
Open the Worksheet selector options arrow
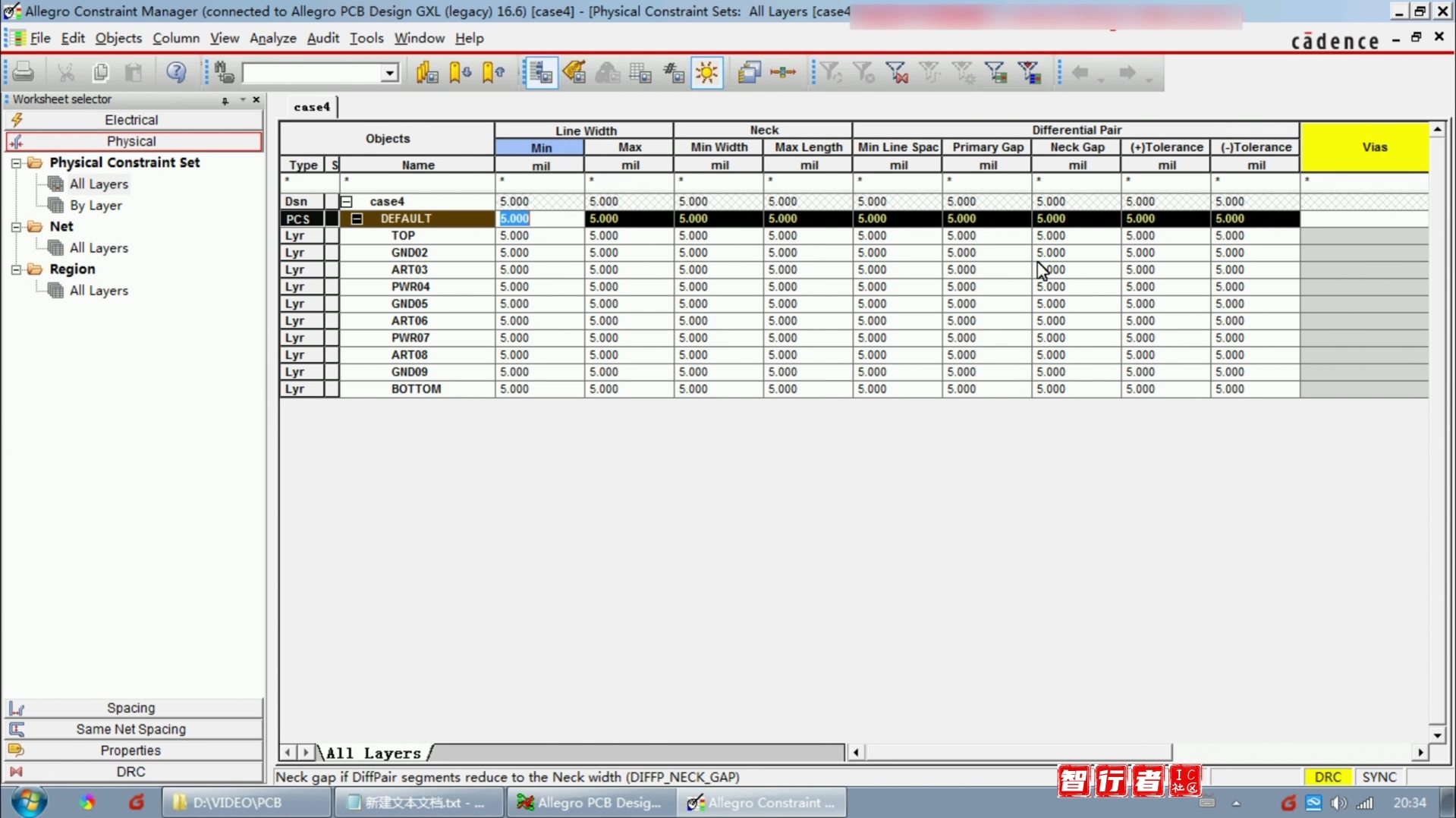click(x=243, y=99)
